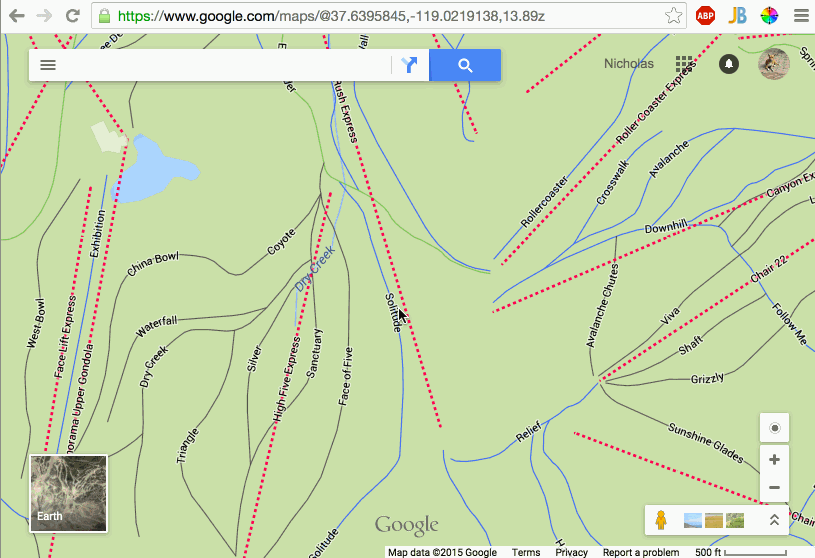Expand the imagery strip with chevrons

774,520
